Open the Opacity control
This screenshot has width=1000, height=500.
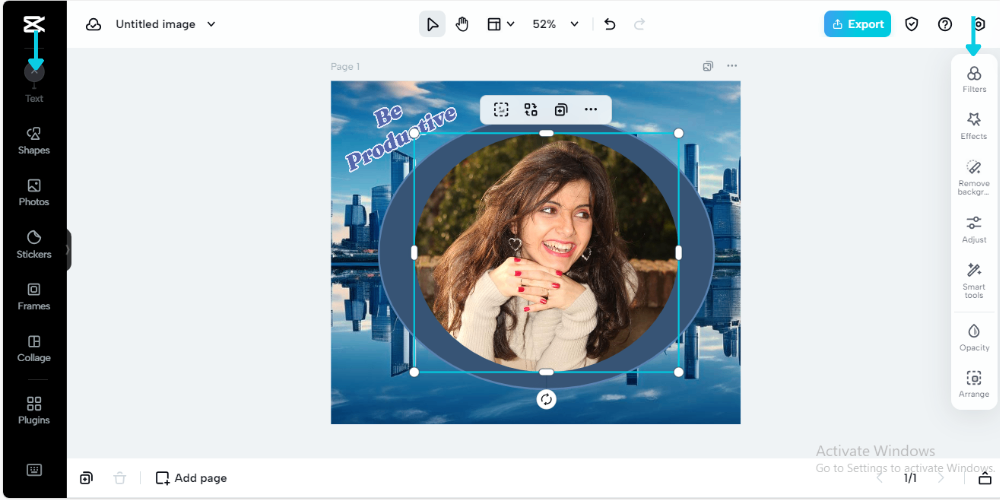pyautogui.click(x=973, y=336)
